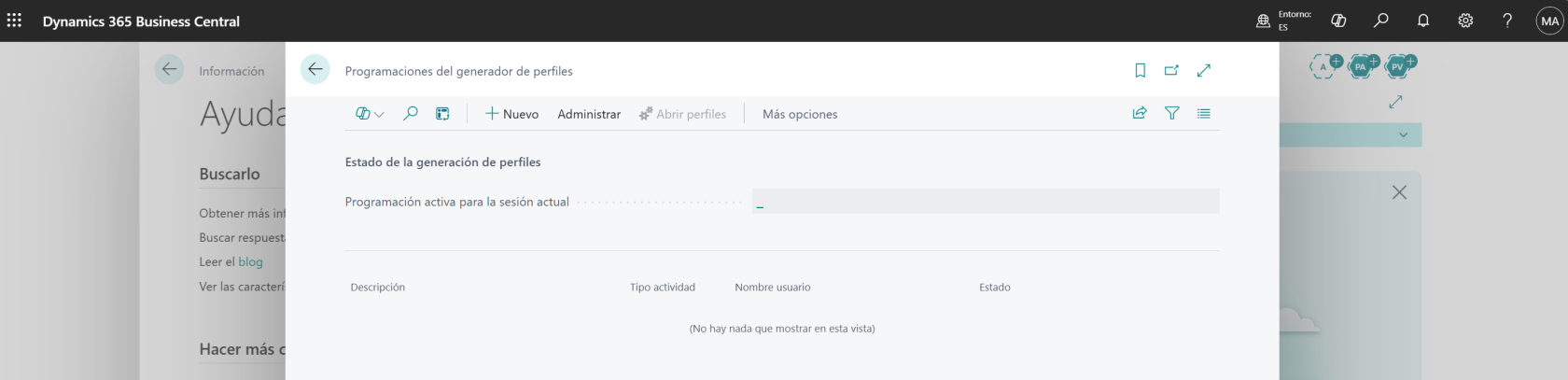The height and width of the screenshot is (380, 1568).
Task: Open the app launcher waffle menu
Action: click(x=14, y=21)
